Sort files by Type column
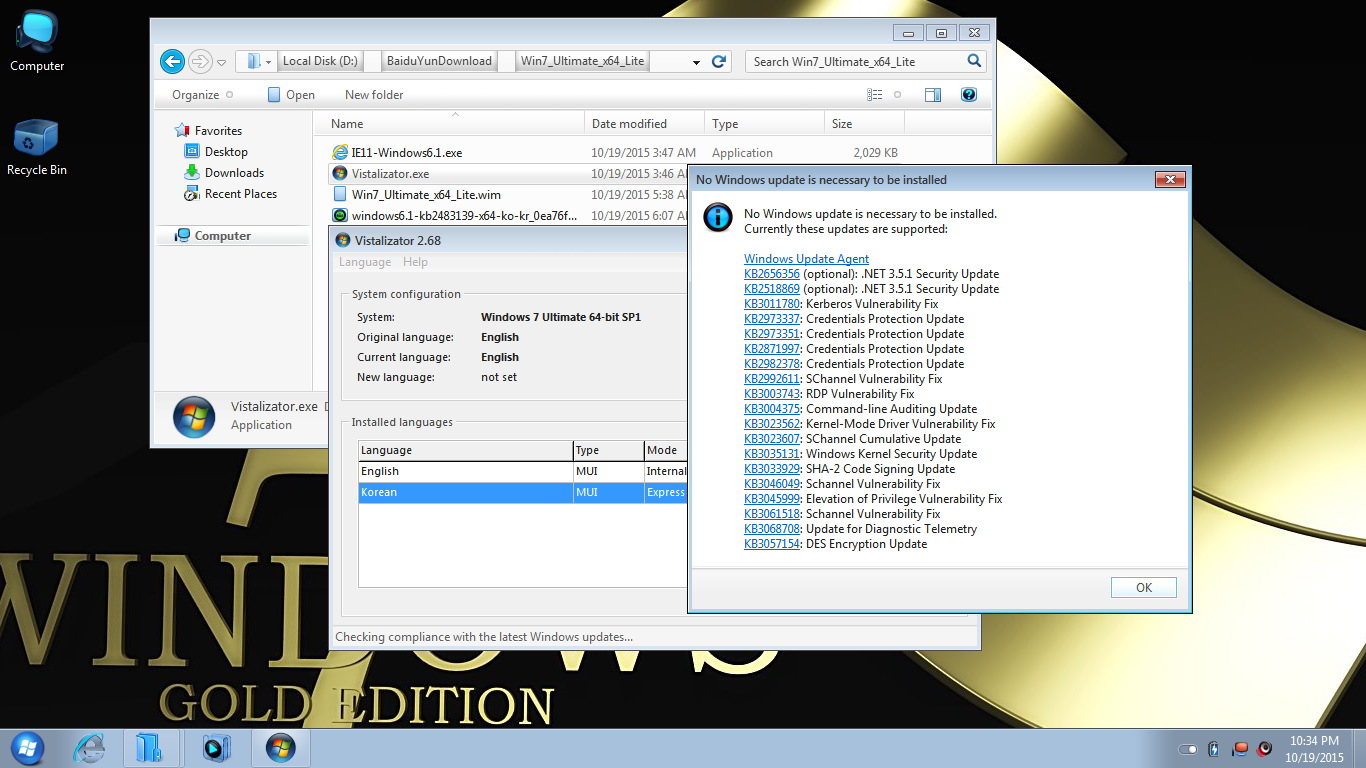Image resolution: width=1366 pixels, height=768 pixels. 764,124
